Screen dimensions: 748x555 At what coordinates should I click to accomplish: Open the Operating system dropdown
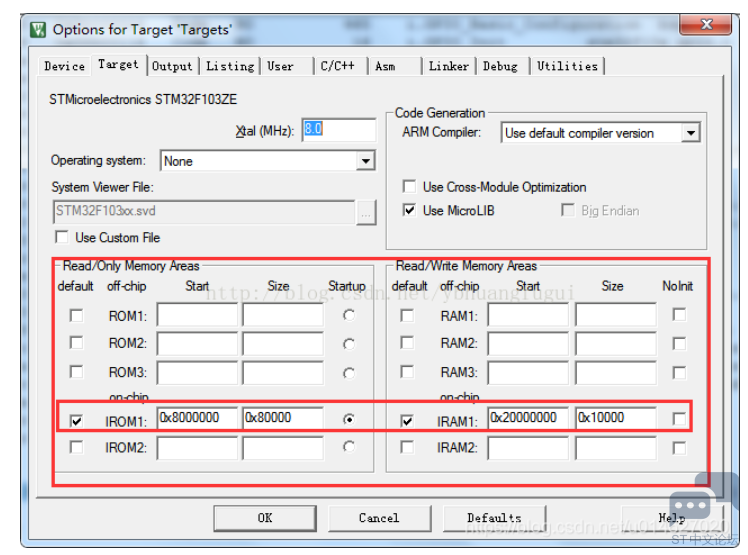click(268, 161)
